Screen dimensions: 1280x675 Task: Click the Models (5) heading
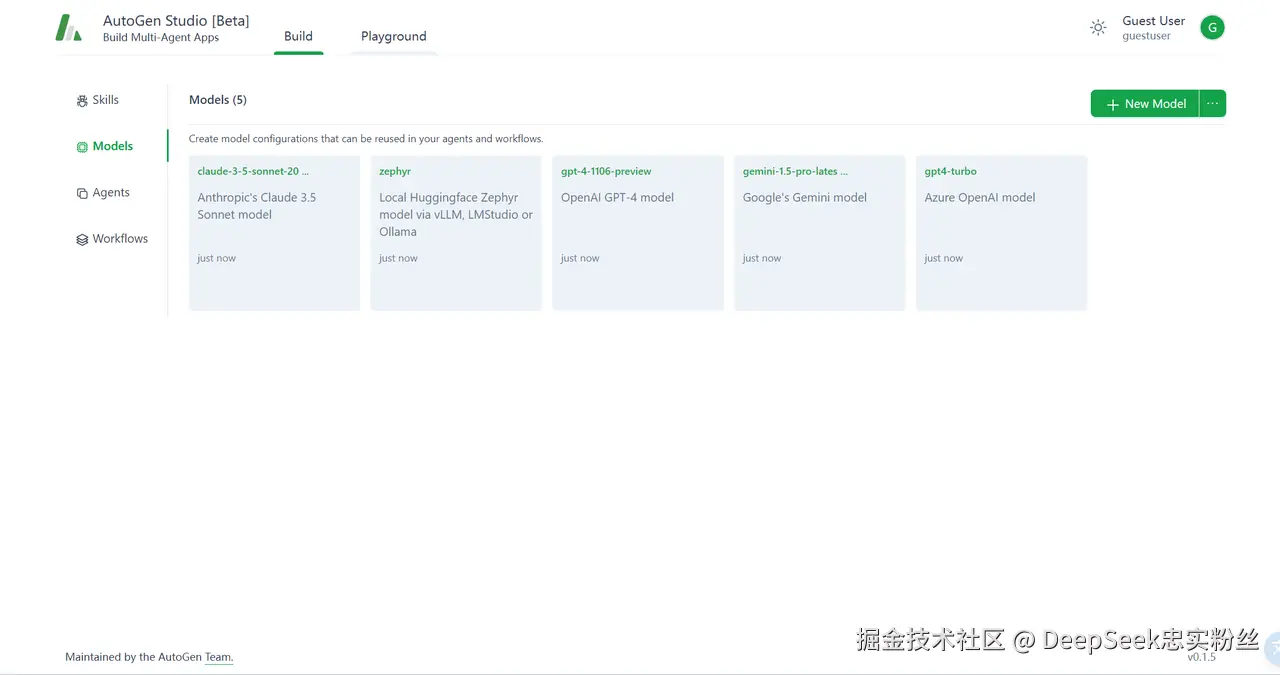pyautogui.click(x=218, y=100)
